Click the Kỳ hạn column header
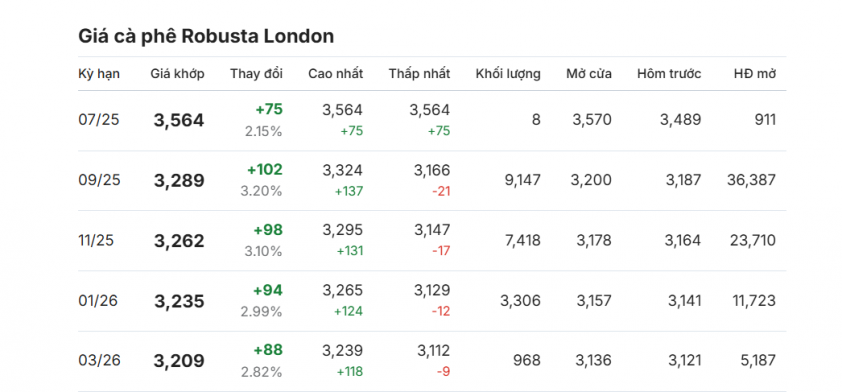This screenshot has height=392, width=842. pos(99,74)
